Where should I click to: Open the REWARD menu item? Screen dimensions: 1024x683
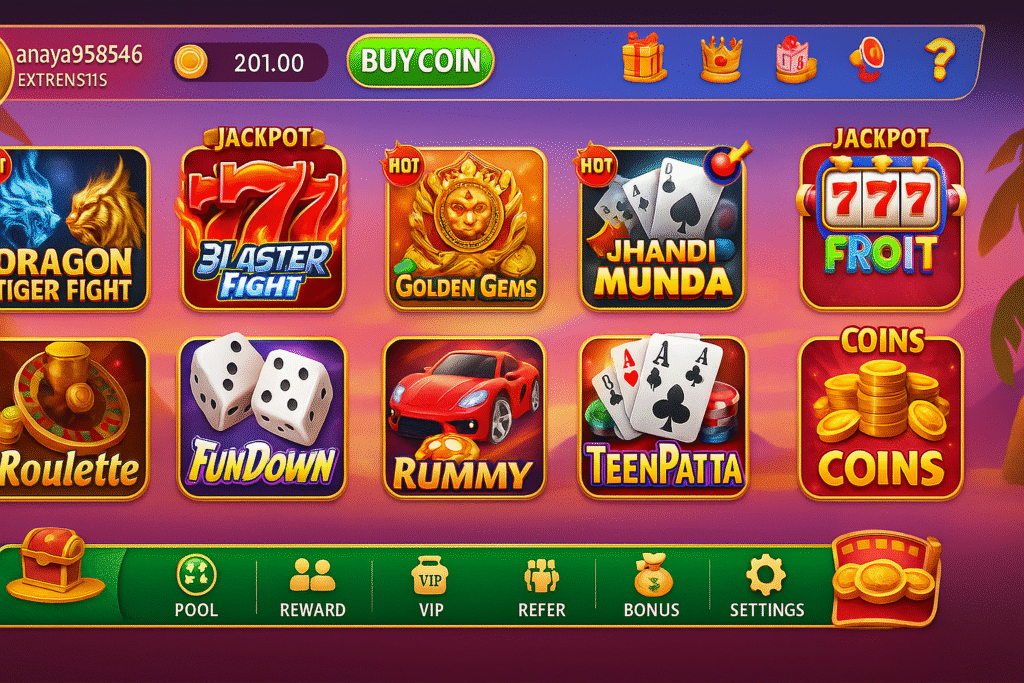pos(312,588)
